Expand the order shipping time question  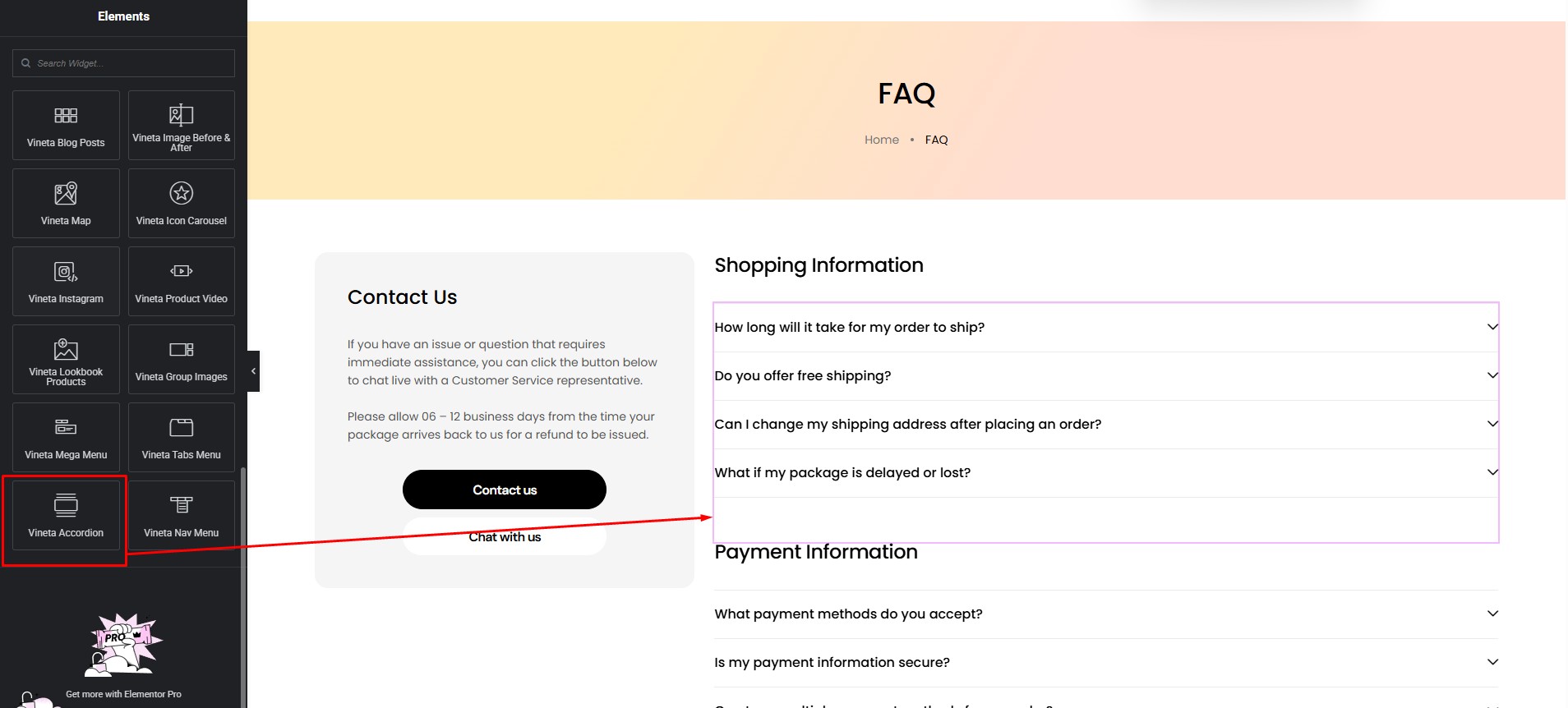[1106, 327]
